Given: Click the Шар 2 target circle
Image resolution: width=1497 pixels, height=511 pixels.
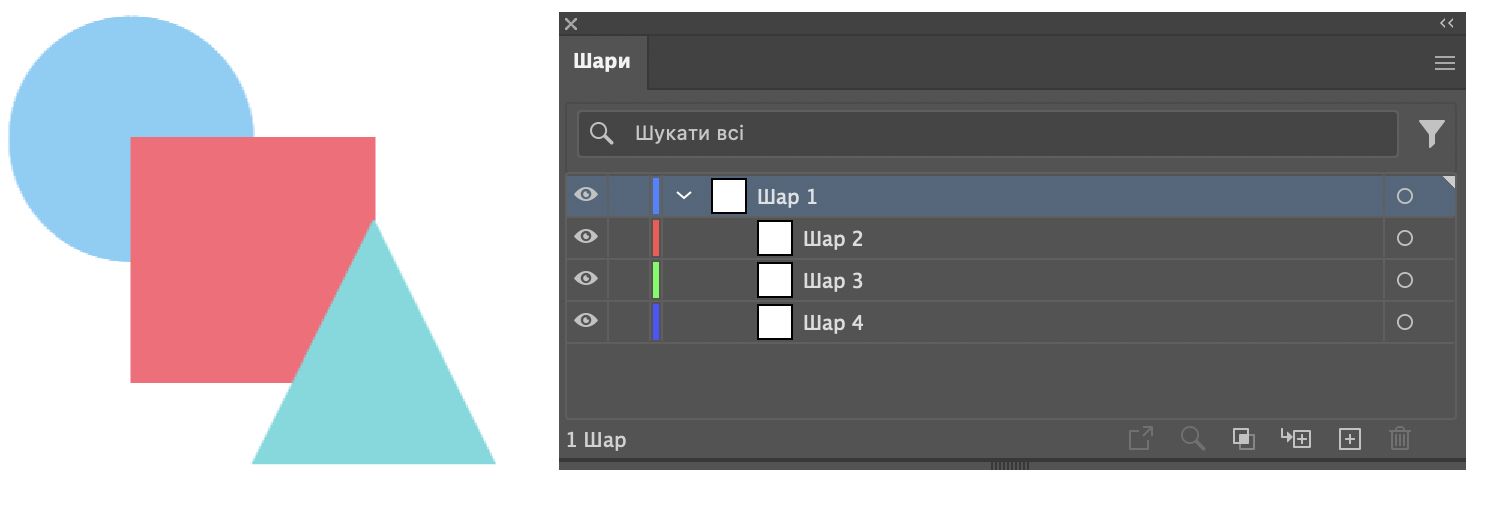Looking at the screenshot, I should point(1404,238).
